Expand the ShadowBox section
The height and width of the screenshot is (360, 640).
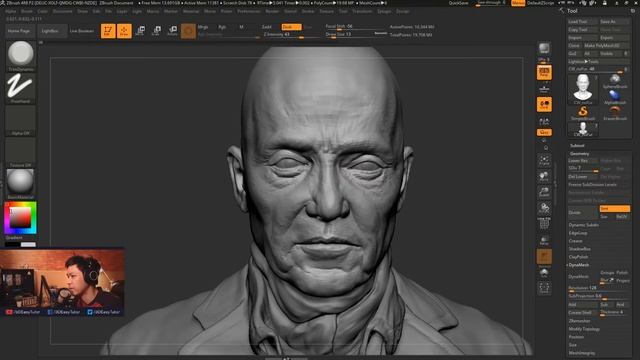pyautogui.click(x=580, y=249)
